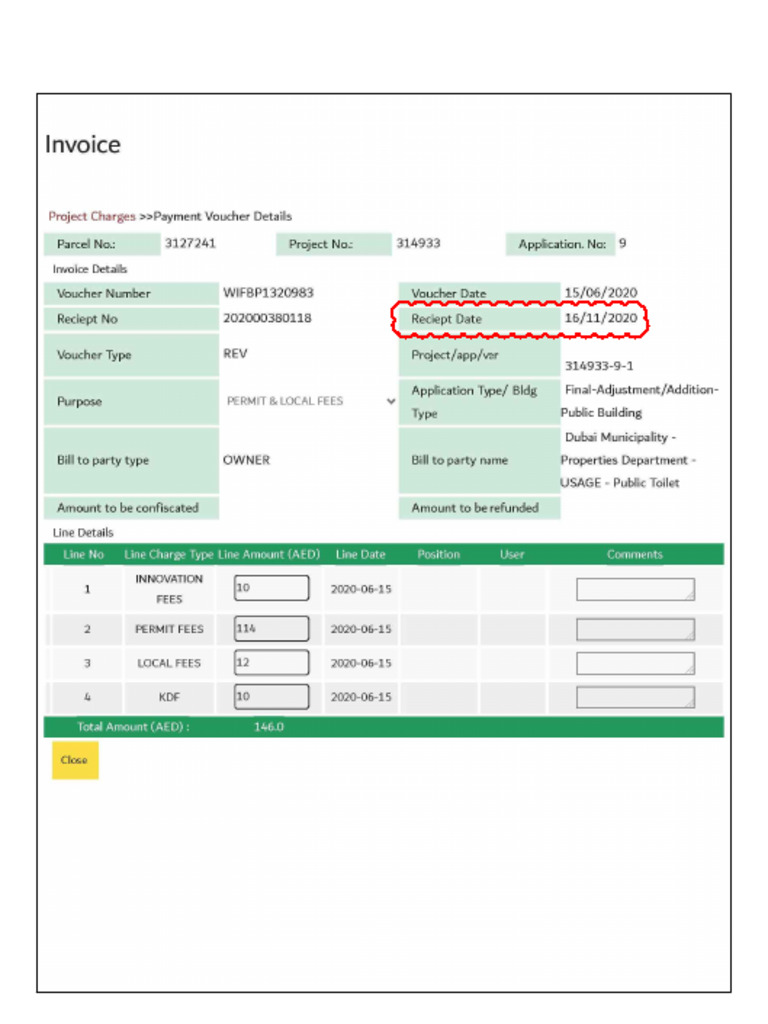Screen dimensions: 768x1024
Task: Click the Permit Fees amount field showing 114
Action: [272, 628]
